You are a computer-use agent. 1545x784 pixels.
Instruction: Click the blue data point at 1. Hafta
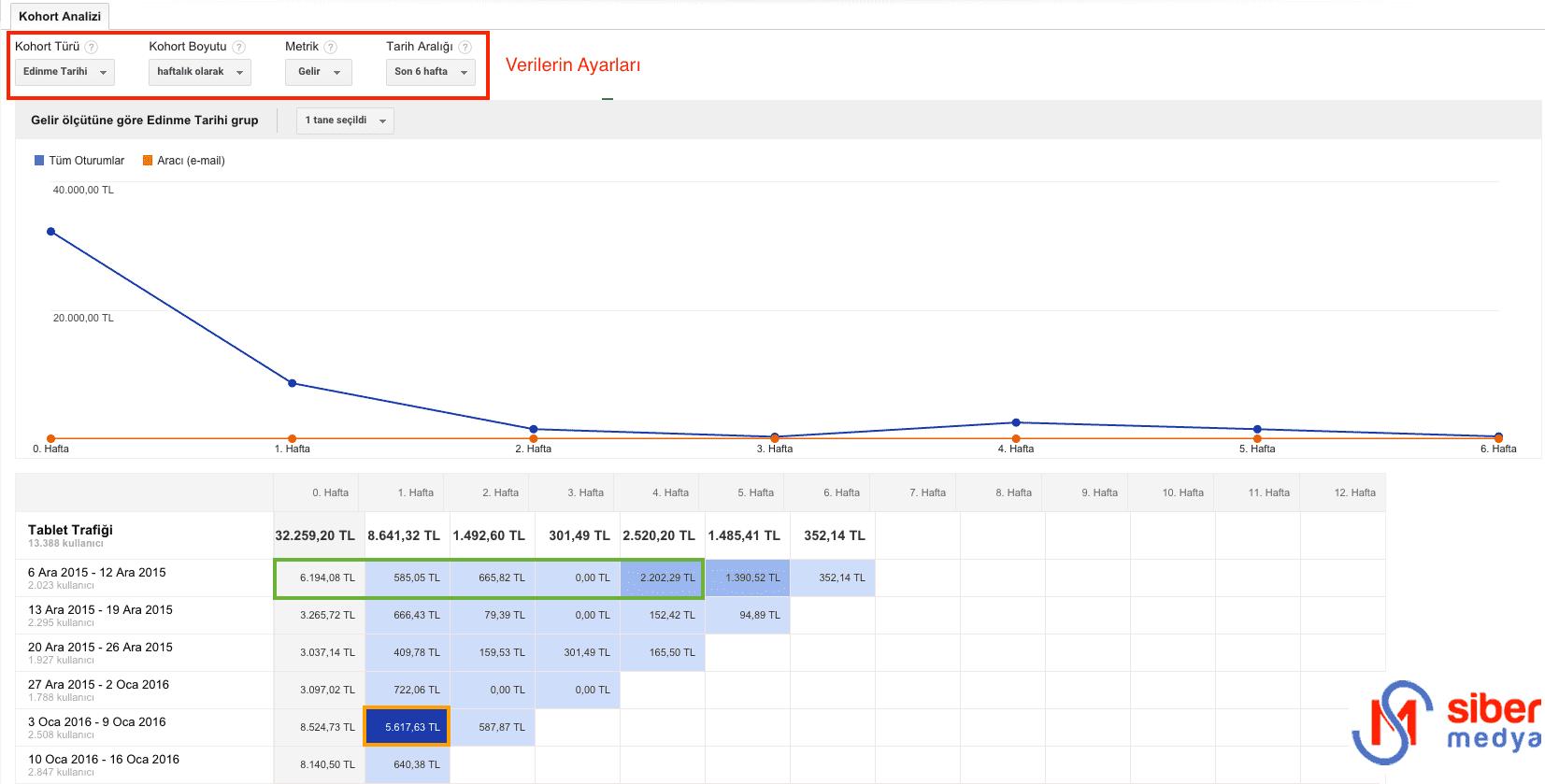coord(293,383)
